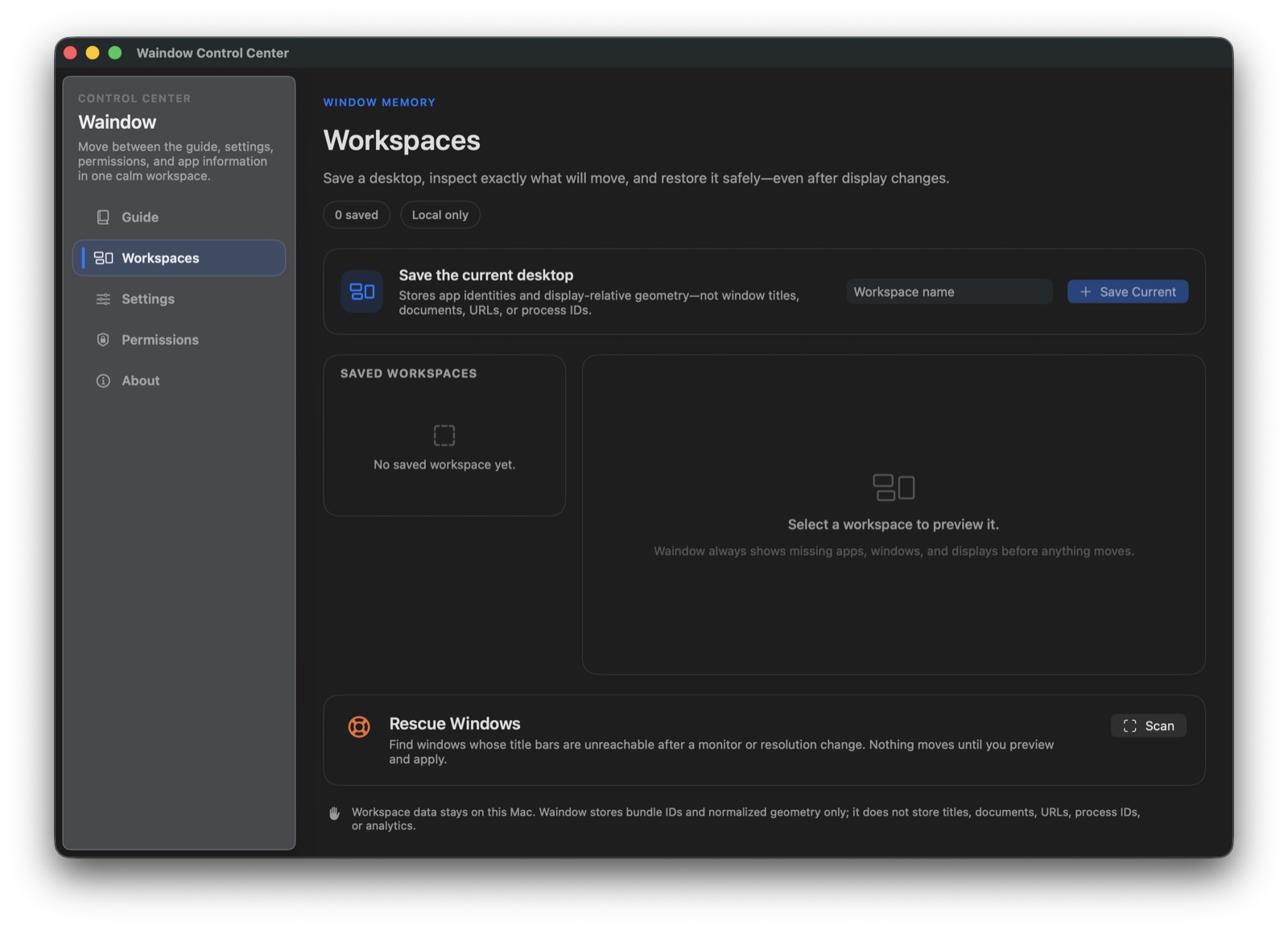Screen dimensions: 1288x930
Task: Click the Waindow title in the sidebar
Action: pyautogui.click(x=118, y=122)
